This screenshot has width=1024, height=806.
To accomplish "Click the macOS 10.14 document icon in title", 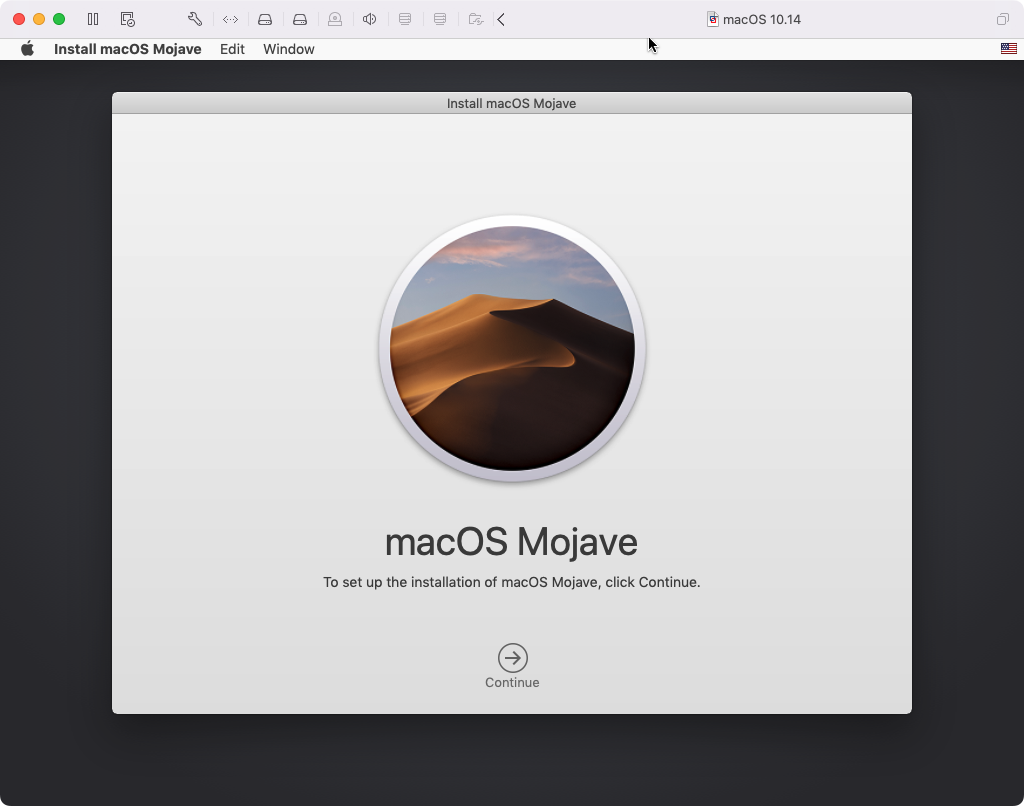I will pyautogui.click(x=712, y=19).
